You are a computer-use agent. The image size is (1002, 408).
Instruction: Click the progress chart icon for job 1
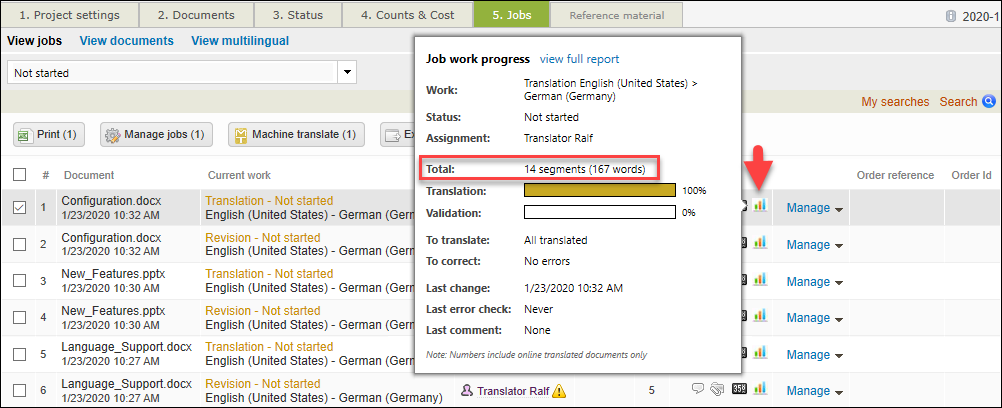[760, 205]
